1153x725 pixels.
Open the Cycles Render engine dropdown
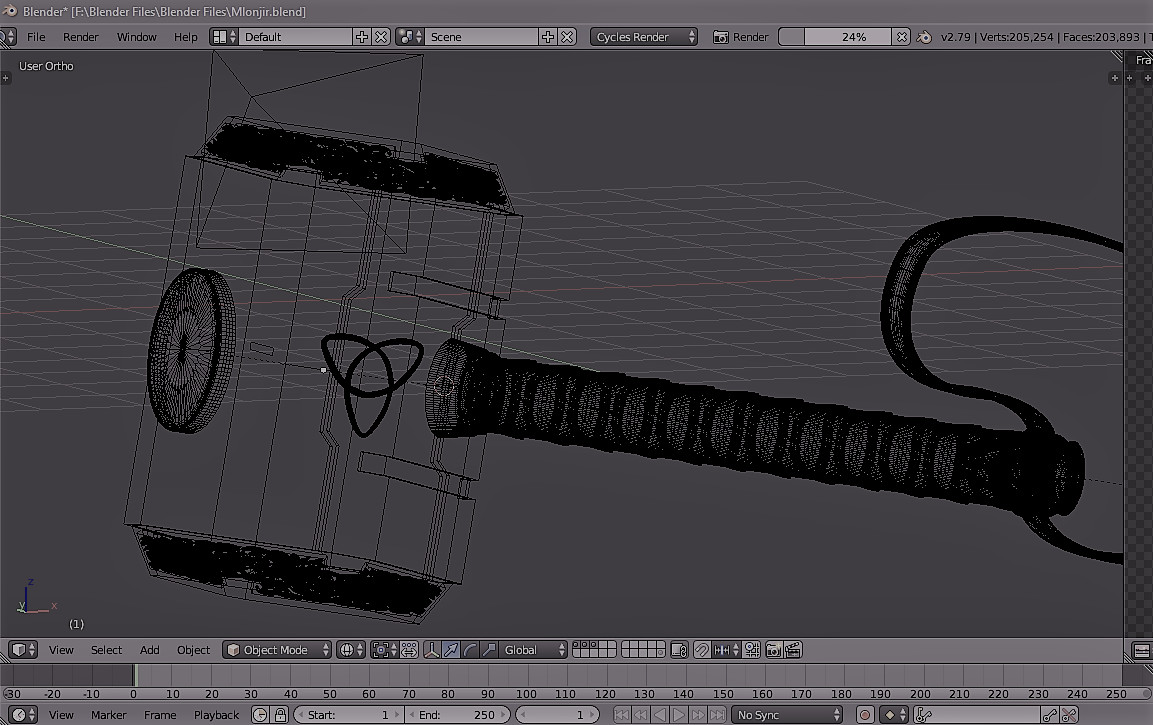coord(643,37)
